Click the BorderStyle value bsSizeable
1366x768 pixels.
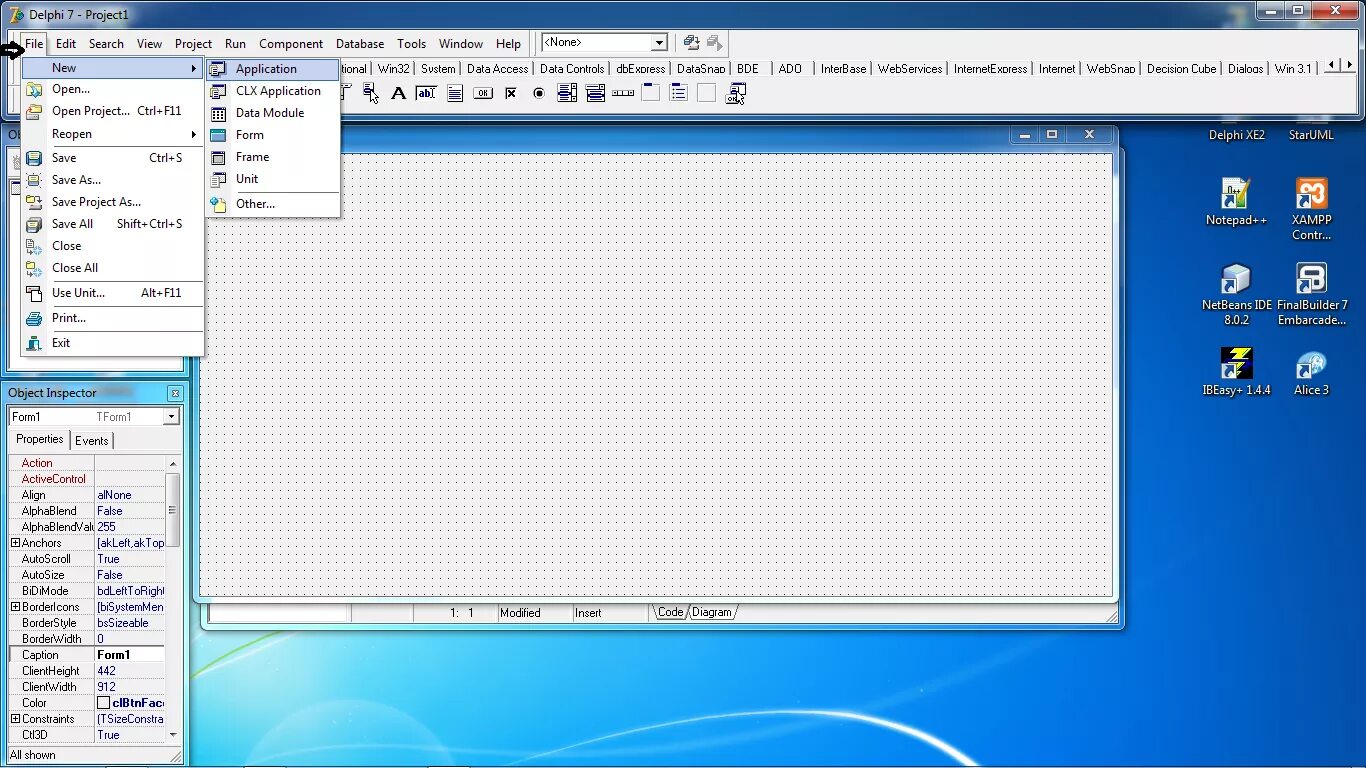(130, 623)
